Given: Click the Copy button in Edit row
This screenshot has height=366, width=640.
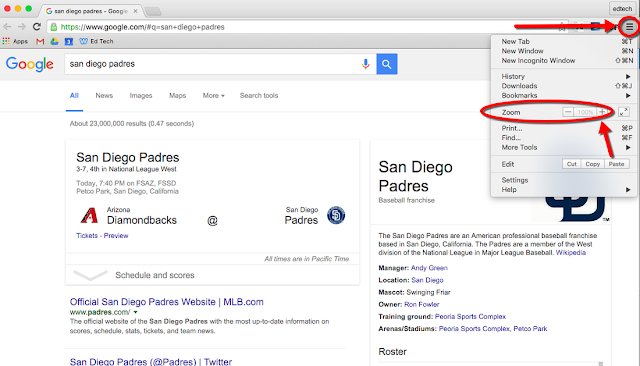Looking at the screenshot, I should pyautogui.click(x=592, y=164).
